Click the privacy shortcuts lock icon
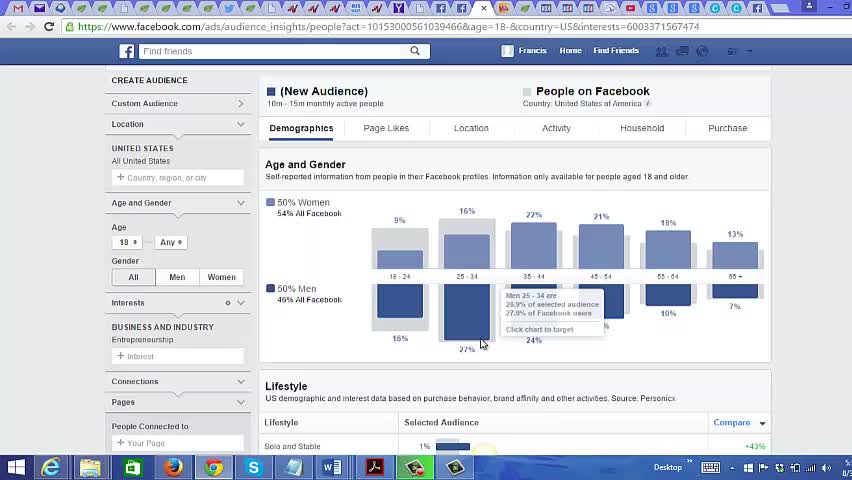852x480 pixels. point(732,51)
